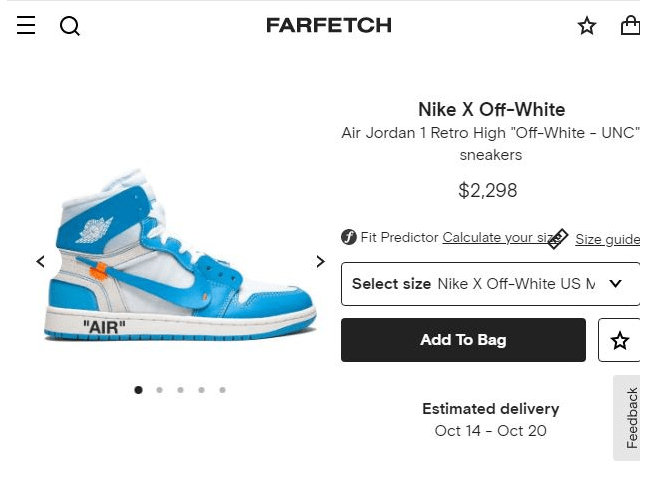Show the previous product image
This screenshot has width=659, height=490.
point(40,261)
